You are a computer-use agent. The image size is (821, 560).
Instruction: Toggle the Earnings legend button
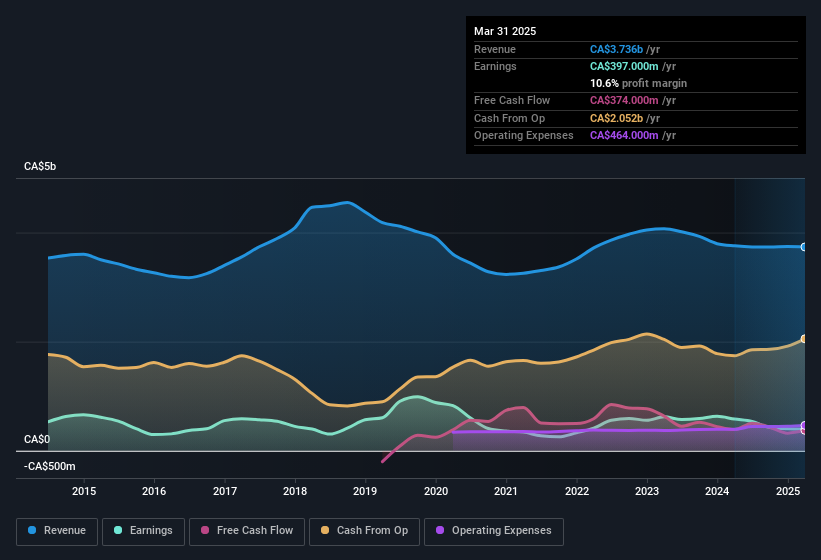(143, 531)
